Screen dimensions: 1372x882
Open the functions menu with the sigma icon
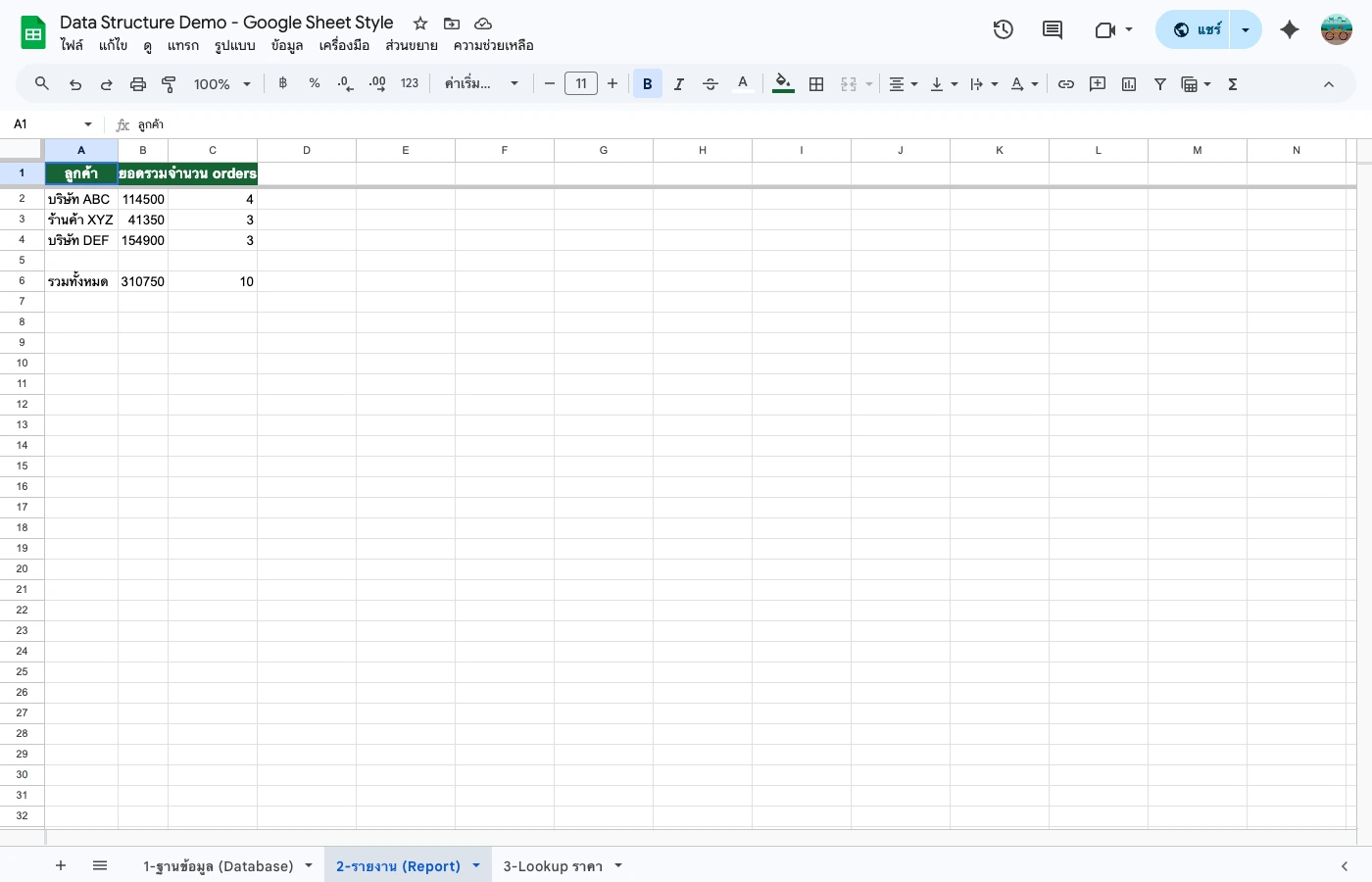pos(1232,83)
